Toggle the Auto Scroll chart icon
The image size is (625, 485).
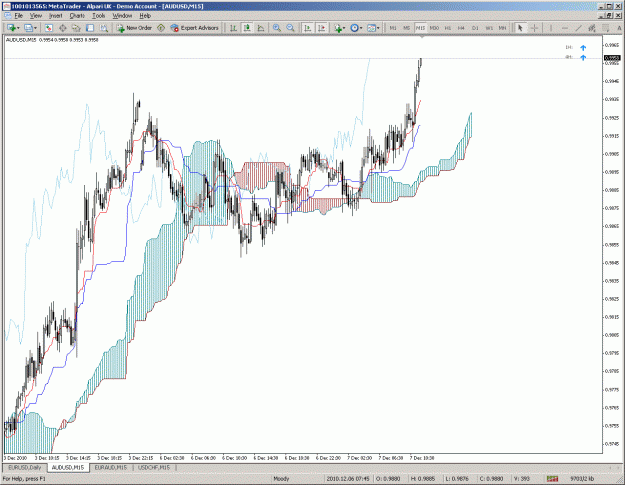[307, 28]
